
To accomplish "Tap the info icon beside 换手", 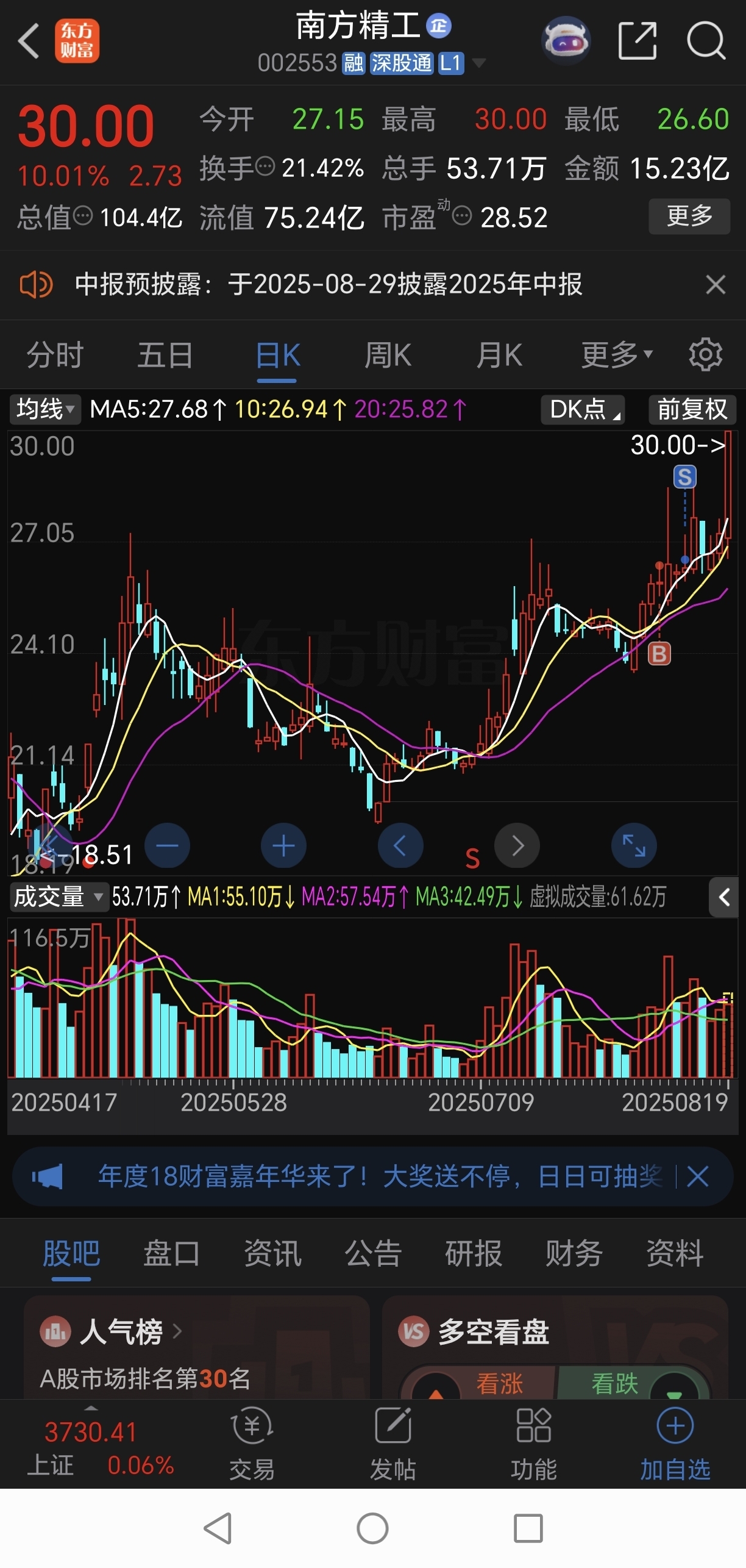I will 265,166.
